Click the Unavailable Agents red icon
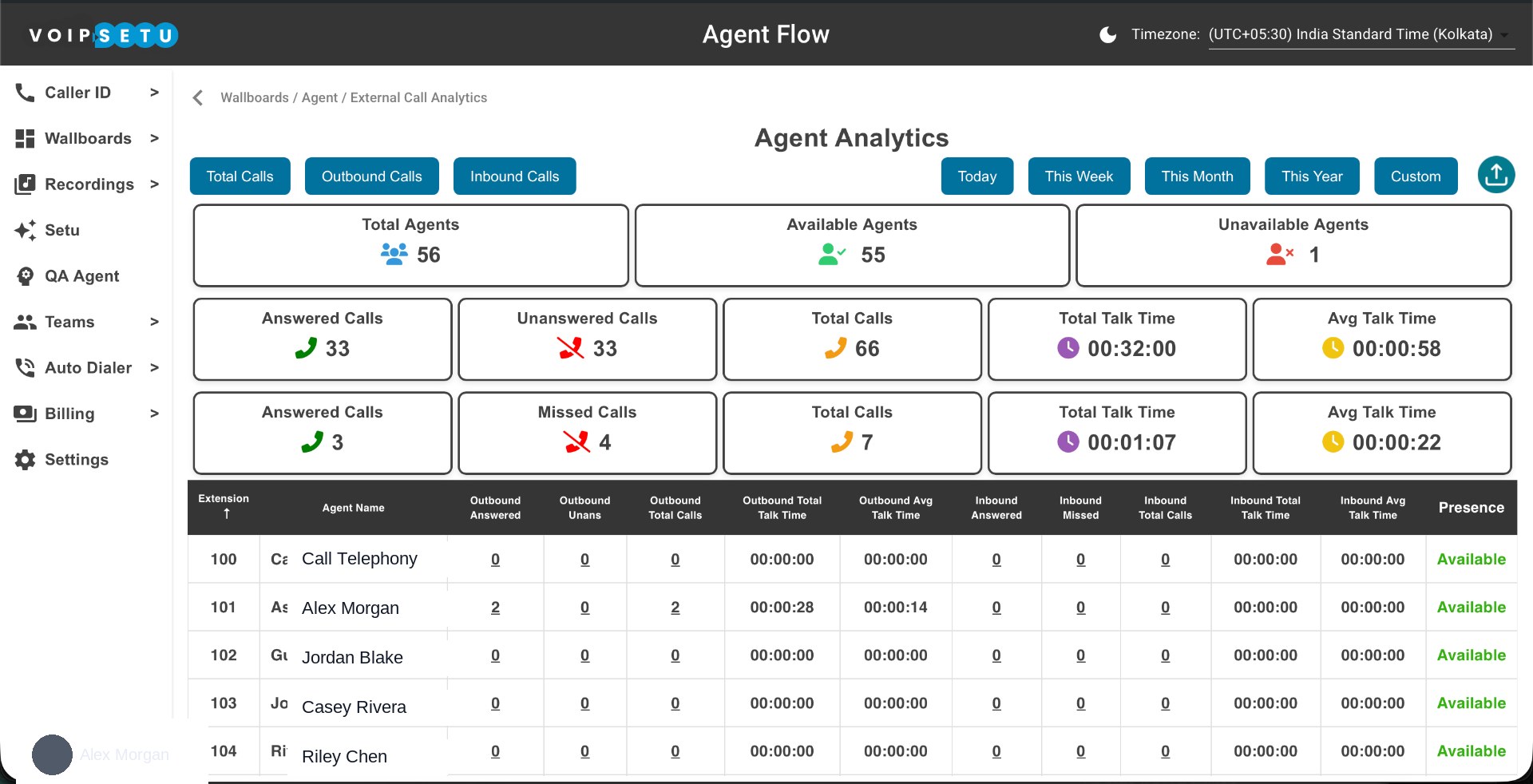The width and height of the screenshot is (1533, 784). coord(1280,255)
